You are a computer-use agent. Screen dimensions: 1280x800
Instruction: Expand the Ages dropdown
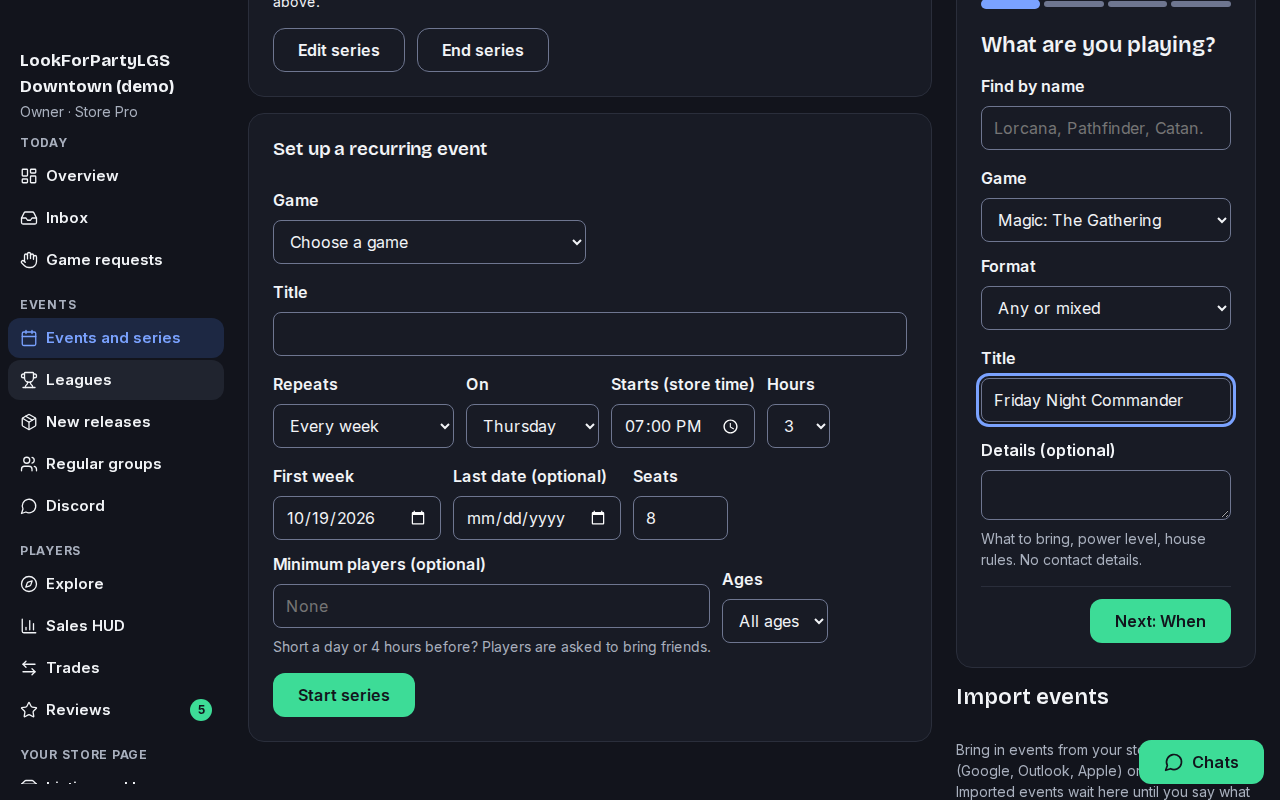click(775, 621)
